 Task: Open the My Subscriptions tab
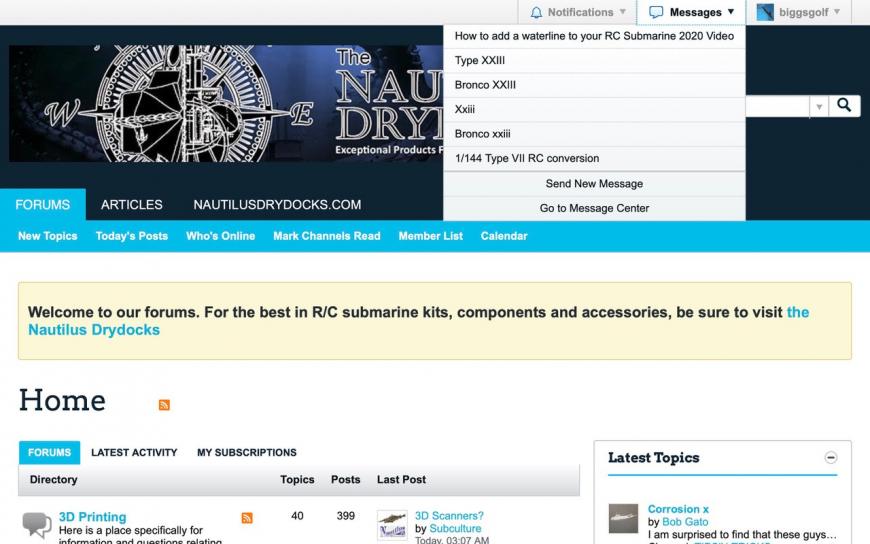[246, 453]
